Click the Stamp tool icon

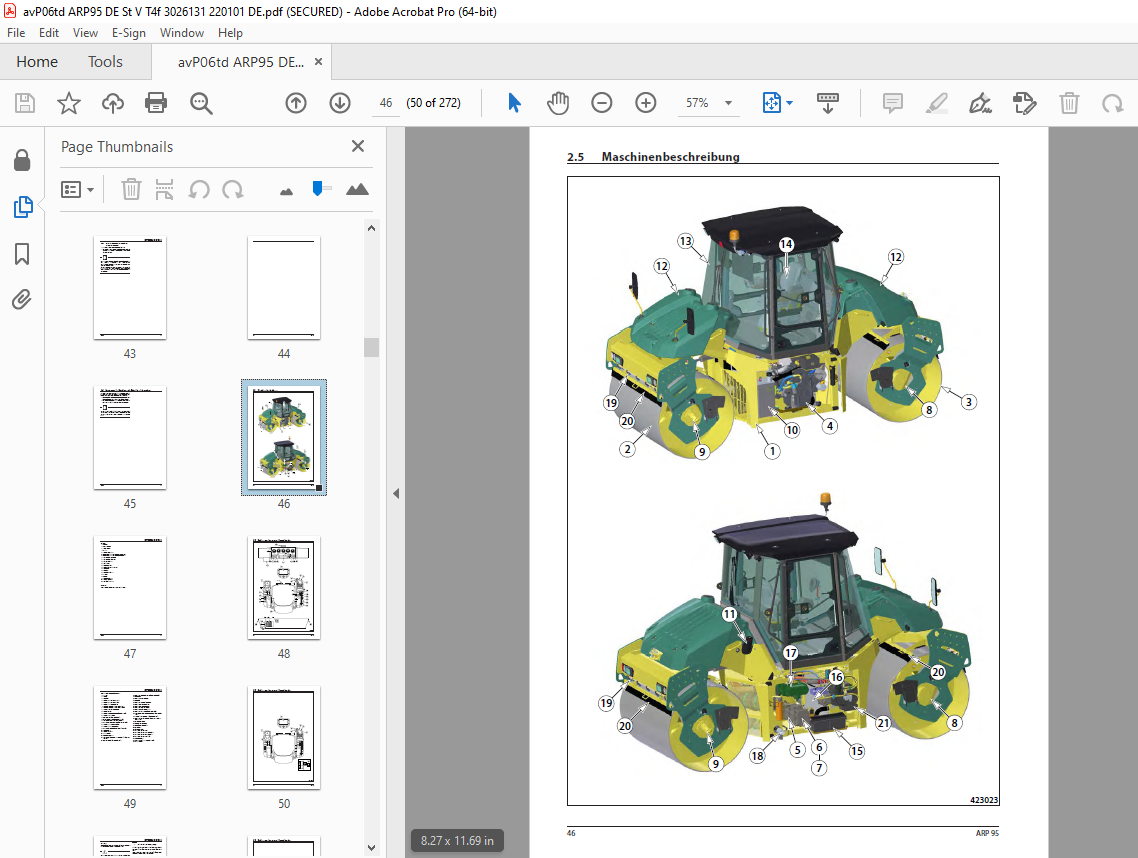pyautogui.click(x=1025, y=103)
